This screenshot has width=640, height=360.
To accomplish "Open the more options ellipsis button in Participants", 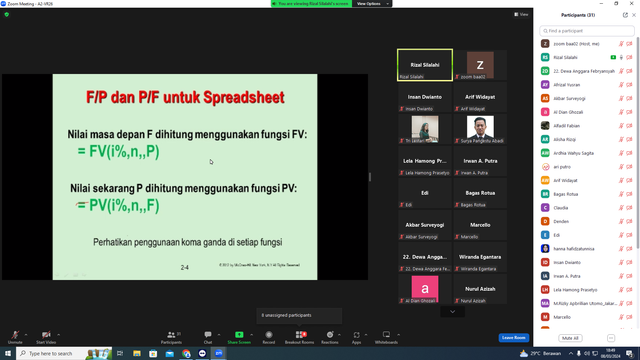I will 611,338.
